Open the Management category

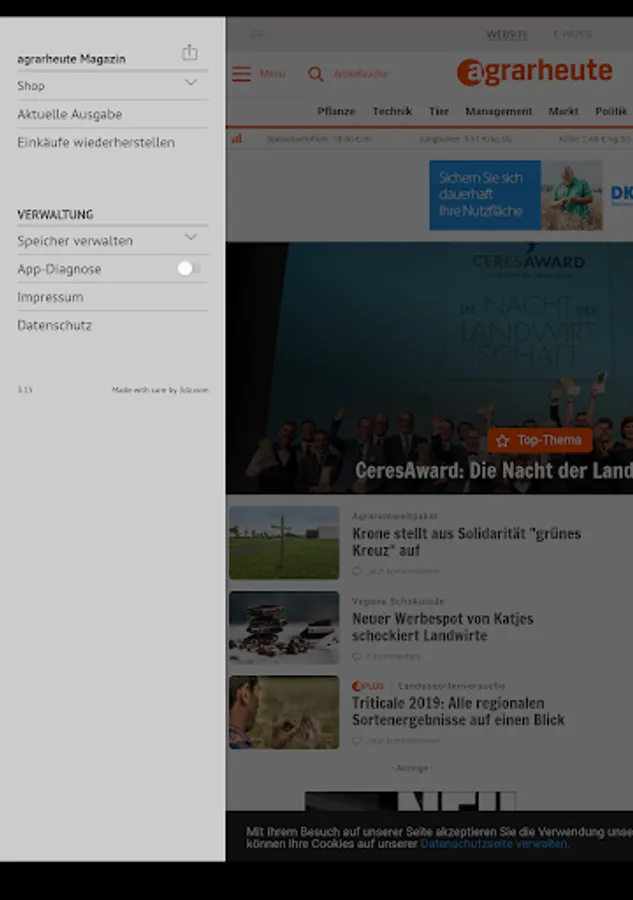click(x=499, y=111)
